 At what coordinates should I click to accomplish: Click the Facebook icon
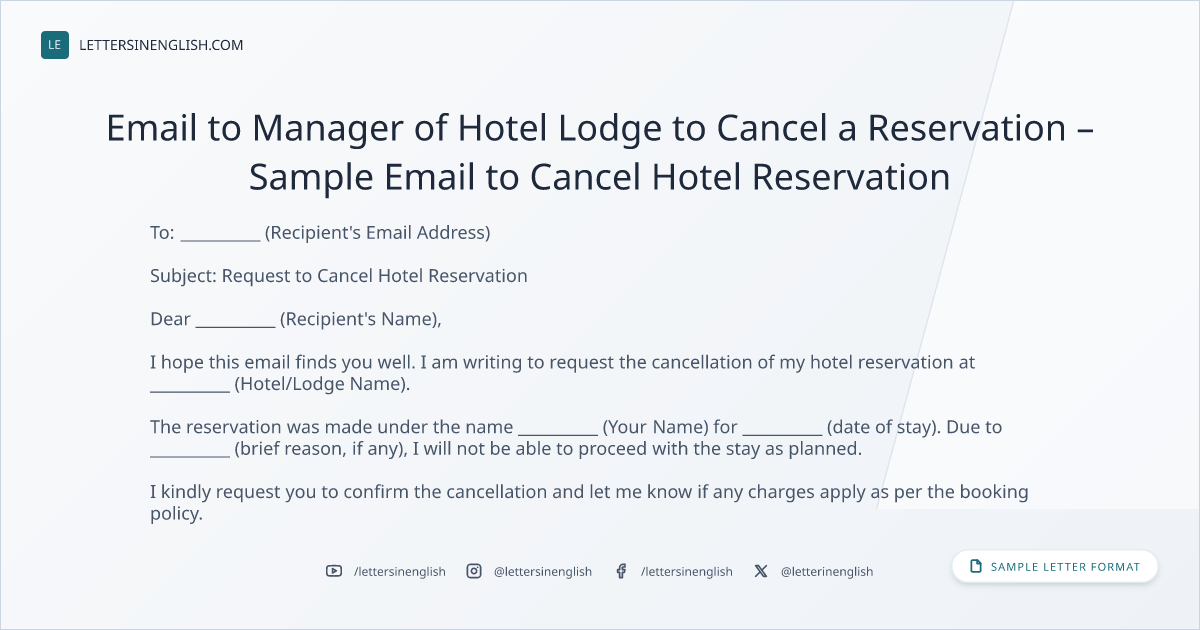point(621,571)
